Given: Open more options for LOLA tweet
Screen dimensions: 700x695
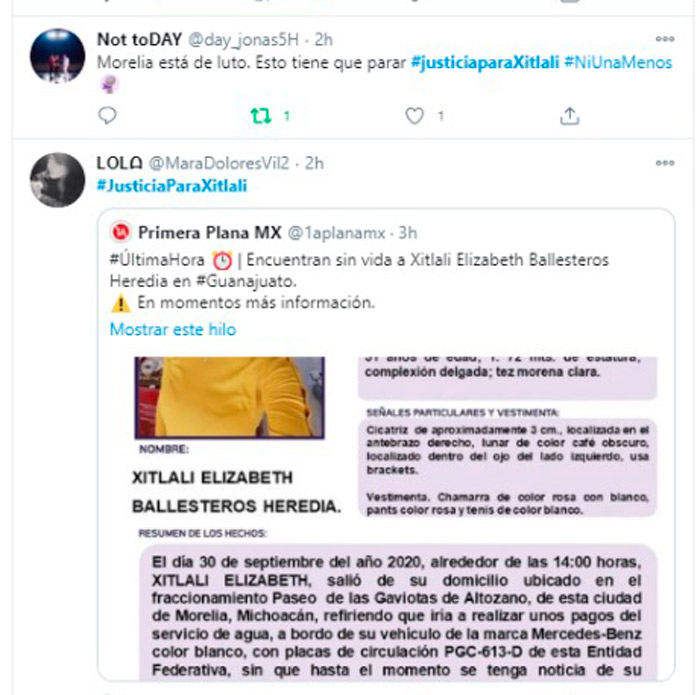Looking at the screenshot, I should (665, 163).
